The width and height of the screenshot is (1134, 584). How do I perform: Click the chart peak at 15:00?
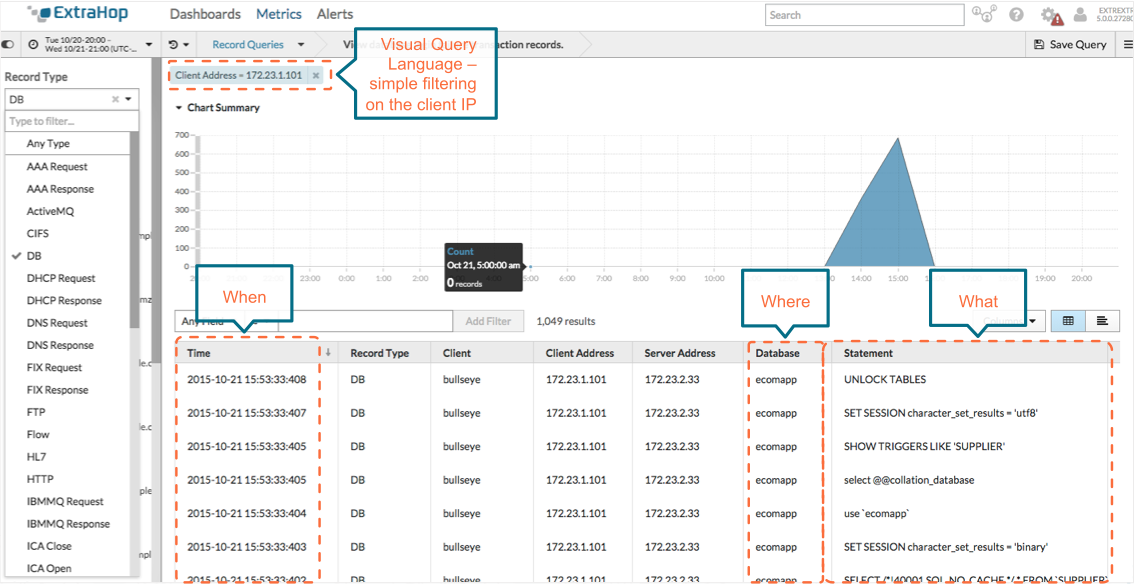click(898, 138)
